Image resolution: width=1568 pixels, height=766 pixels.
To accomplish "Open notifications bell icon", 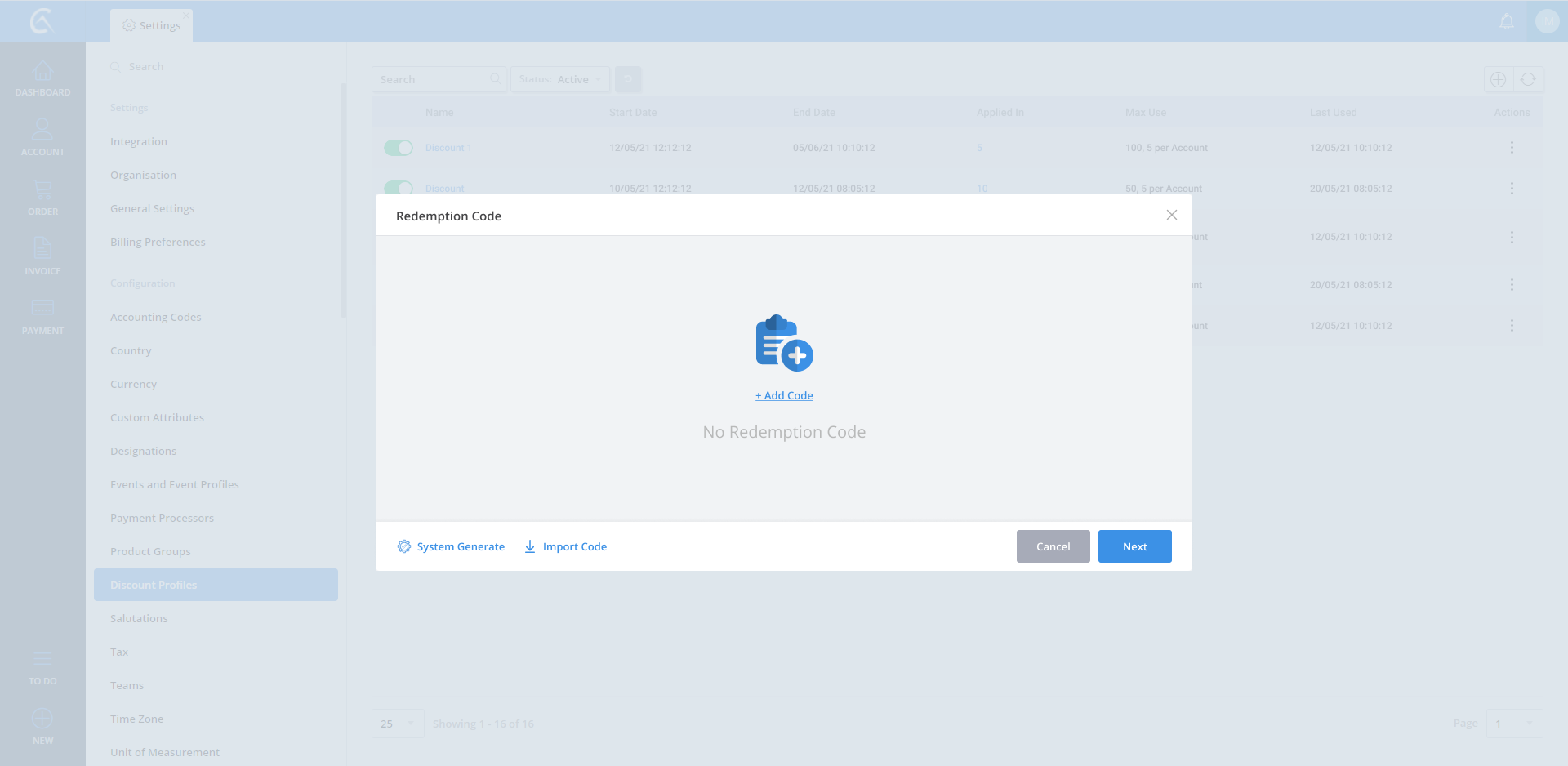I will click(x=1507, y=22).
